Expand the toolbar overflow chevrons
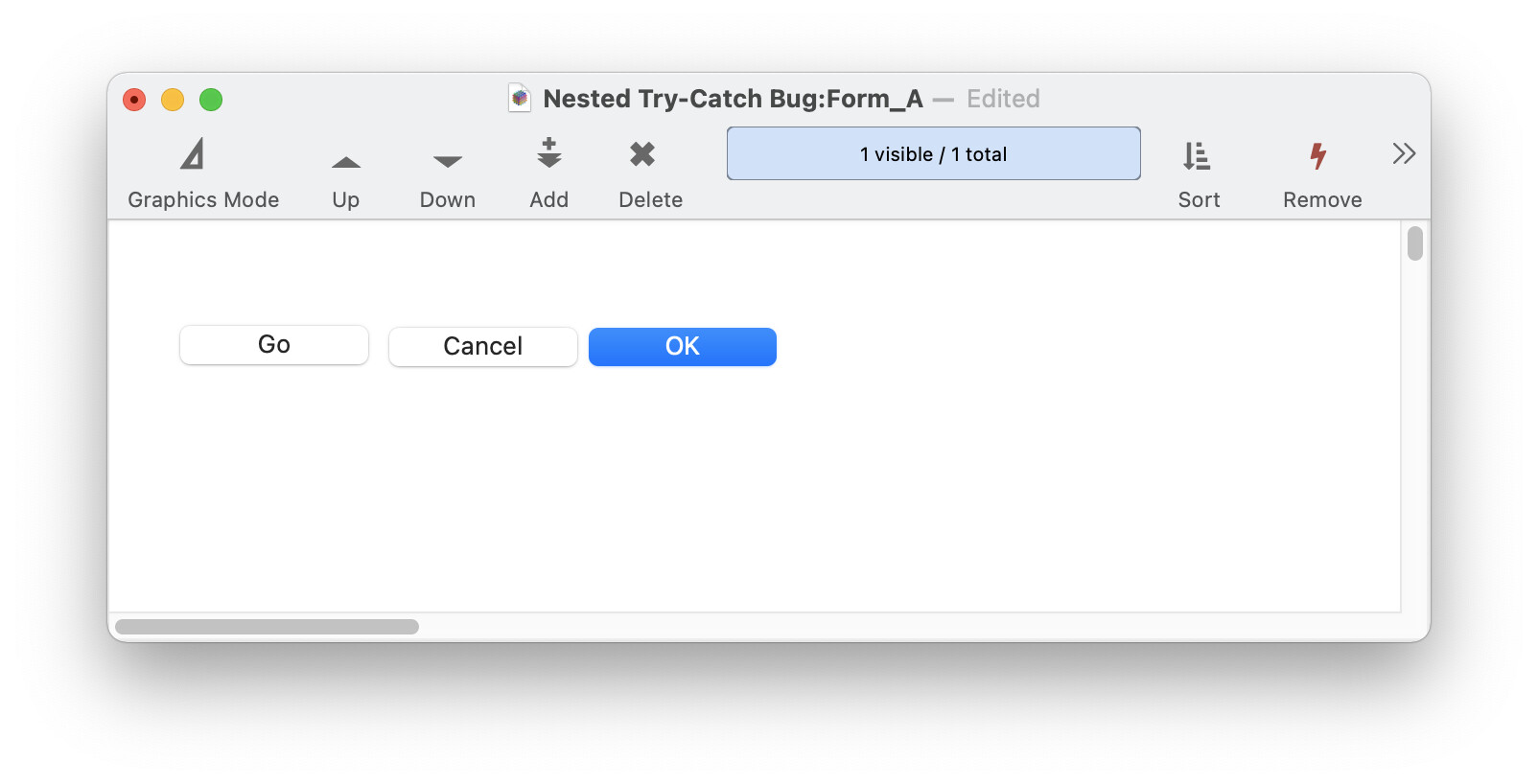 [1404, 153]
